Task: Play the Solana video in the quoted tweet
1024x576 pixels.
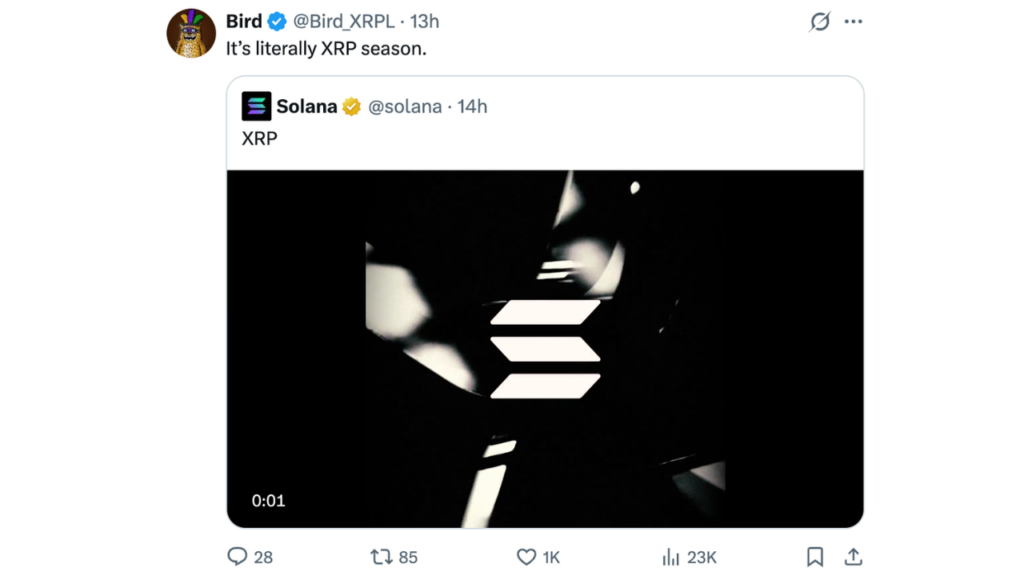Action: point(545,348)
